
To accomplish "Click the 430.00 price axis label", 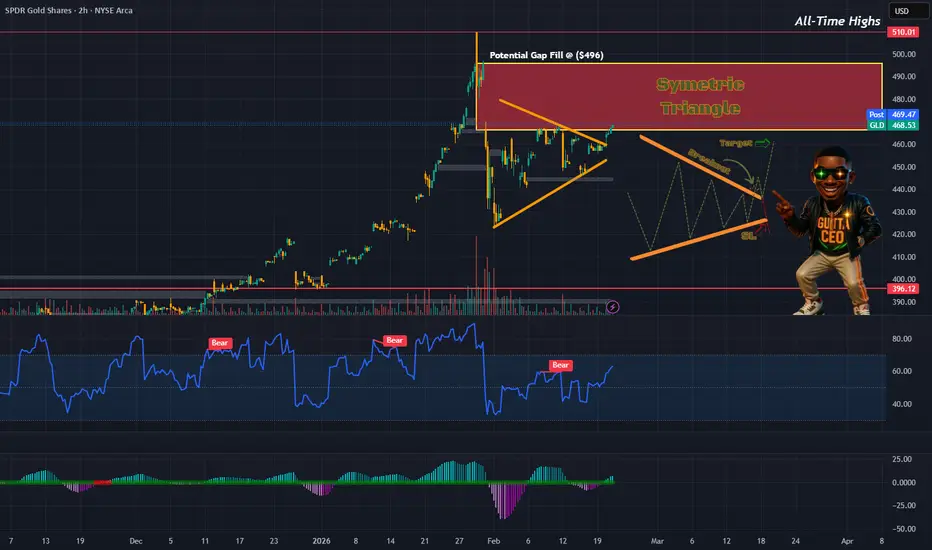I will point(903,212).
